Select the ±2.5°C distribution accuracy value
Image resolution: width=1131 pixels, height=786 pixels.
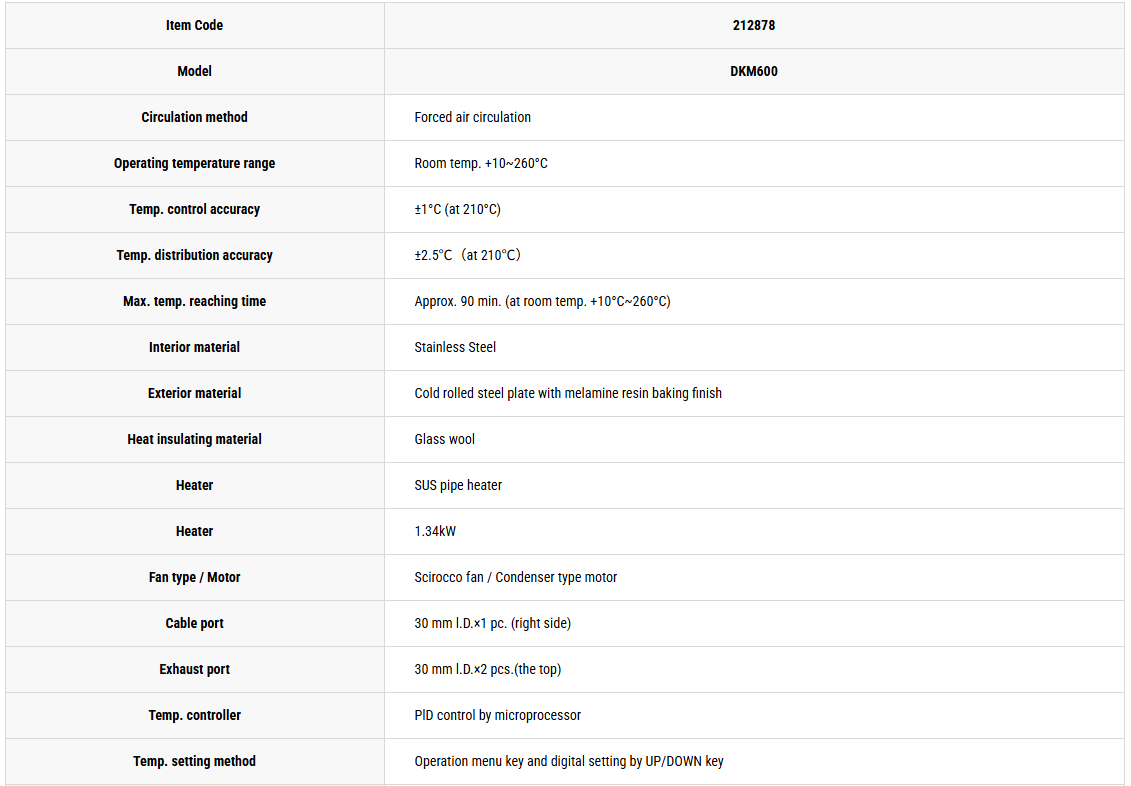pyautogui.click(x=467, y=255)
